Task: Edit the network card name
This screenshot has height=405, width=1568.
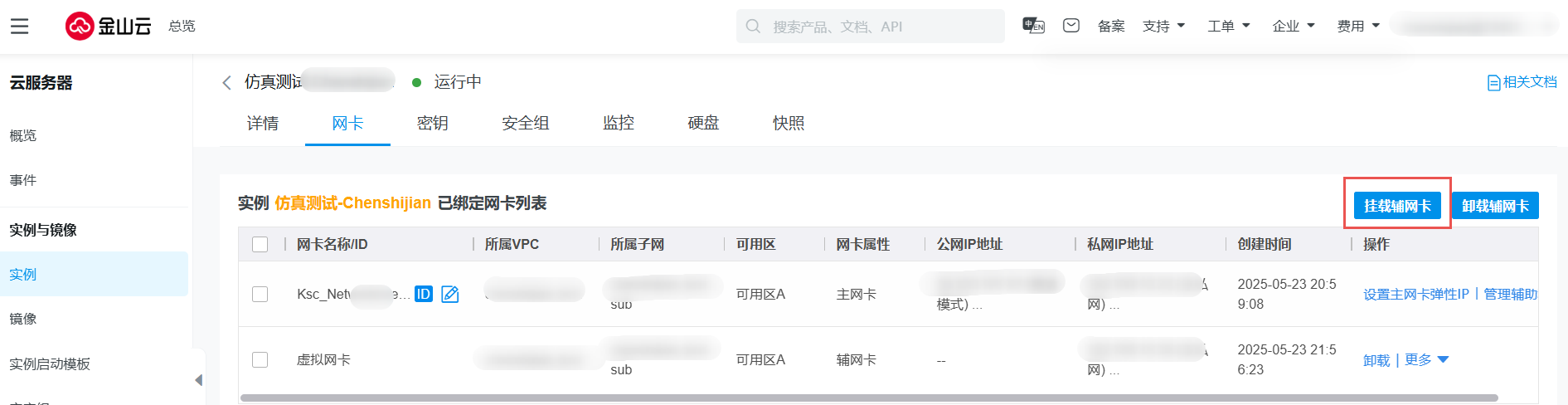Action: [450, 294]
